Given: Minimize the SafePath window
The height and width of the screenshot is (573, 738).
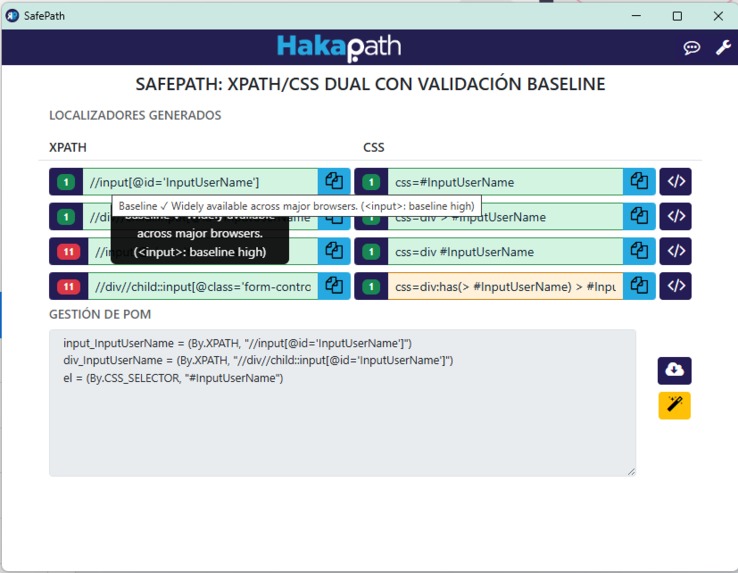Looking at the screenshot, I should tap(636, 16).
